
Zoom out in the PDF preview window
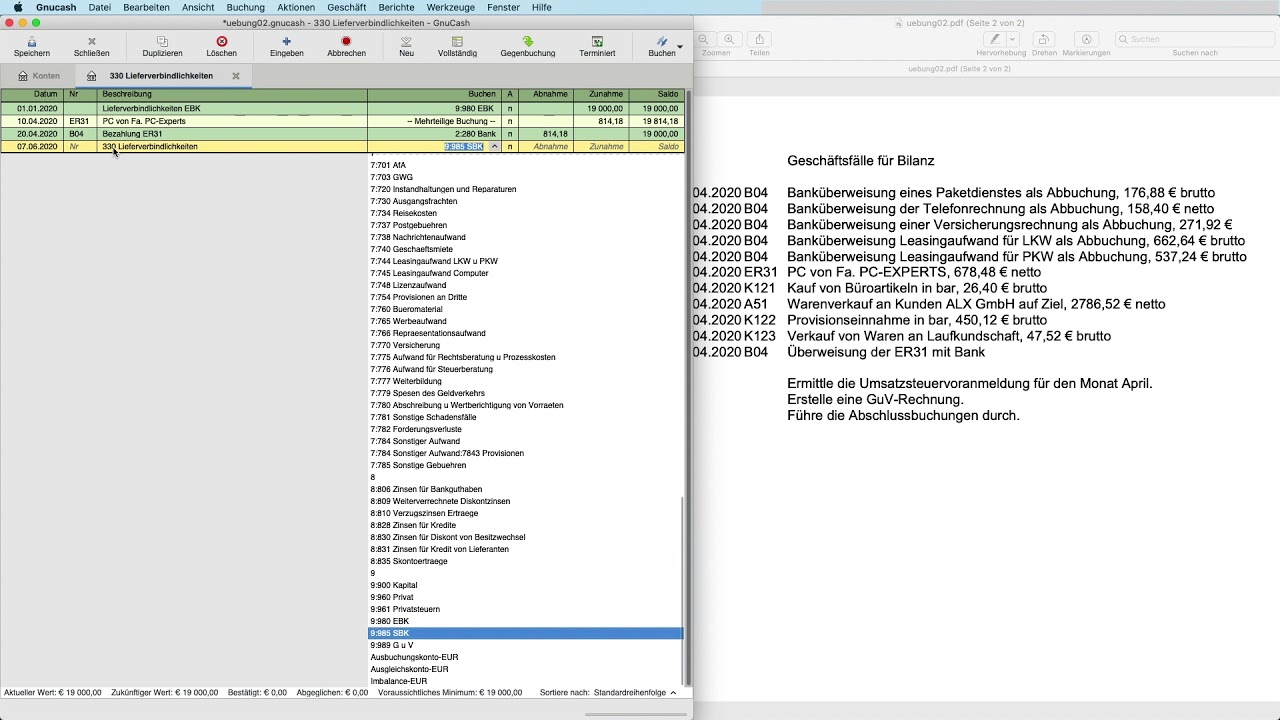pos(704,39)
